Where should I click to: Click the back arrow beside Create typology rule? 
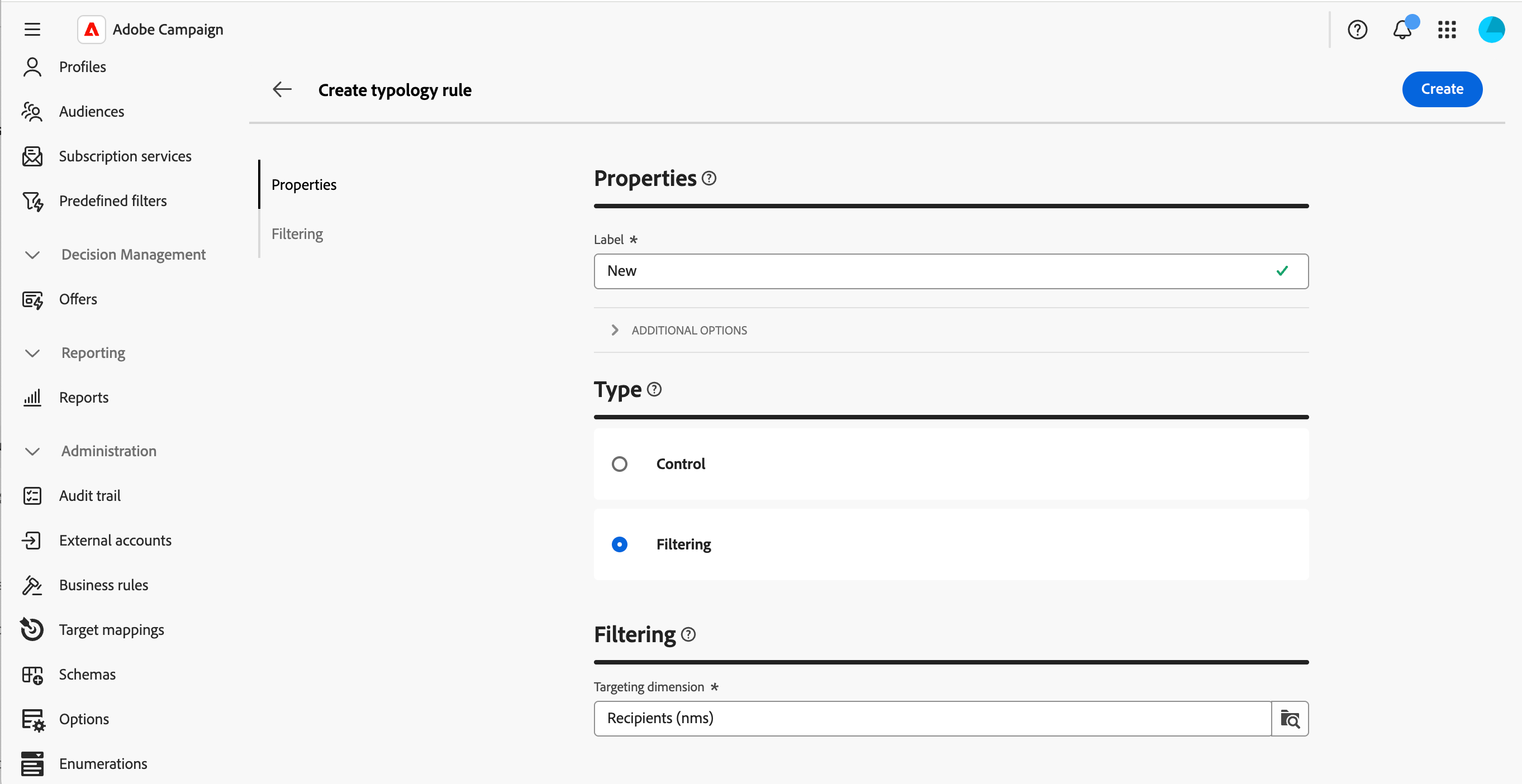tap(282, 89)
